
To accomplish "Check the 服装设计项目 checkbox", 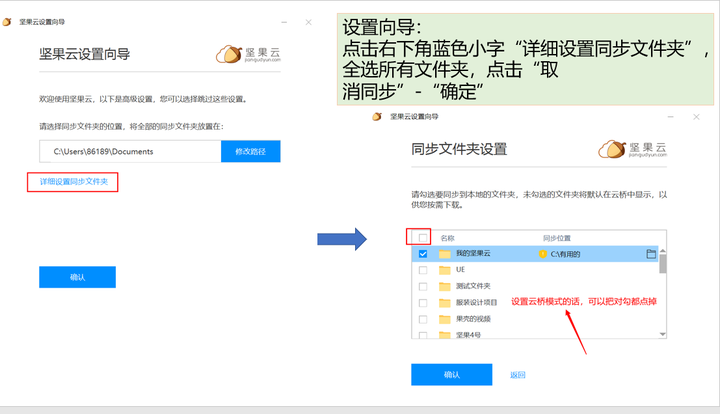I will coord(423,303).
